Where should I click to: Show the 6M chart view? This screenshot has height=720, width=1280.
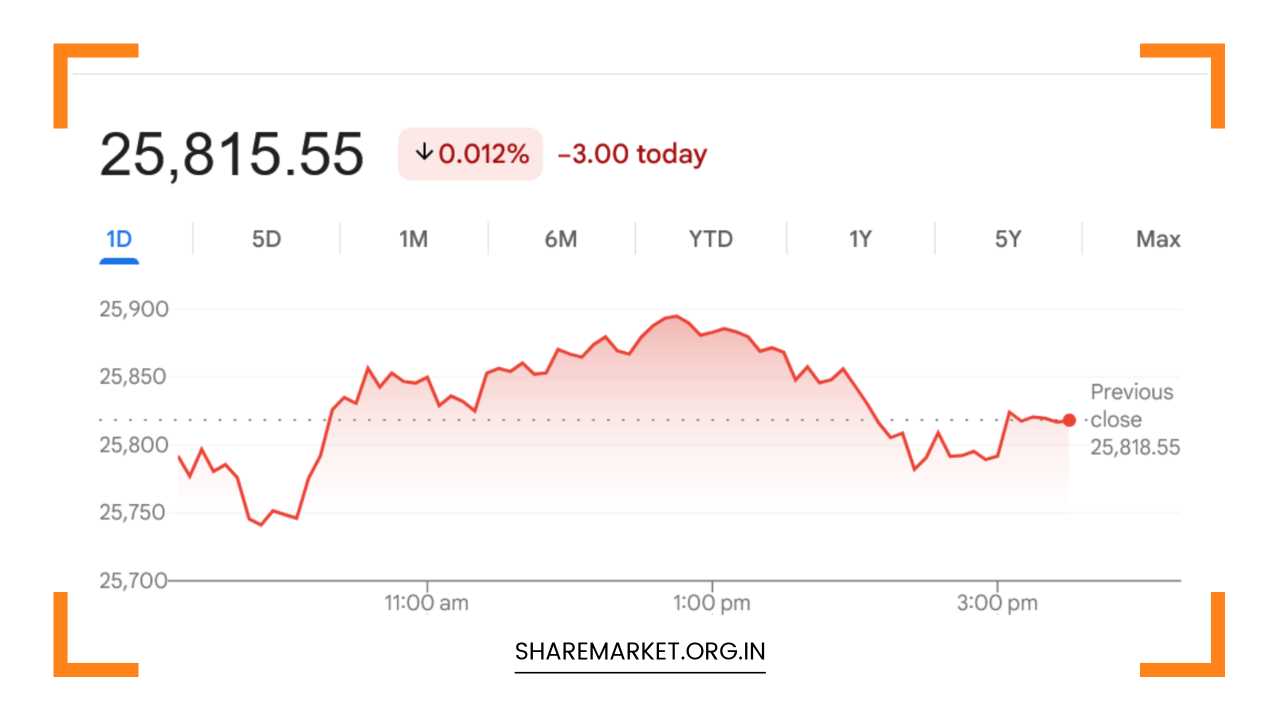tap(561, 240)
